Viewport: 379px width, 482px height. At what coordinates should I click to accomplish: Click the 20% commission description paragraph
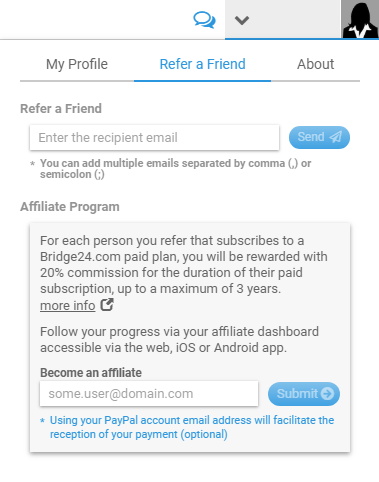[x=184, y=264]
